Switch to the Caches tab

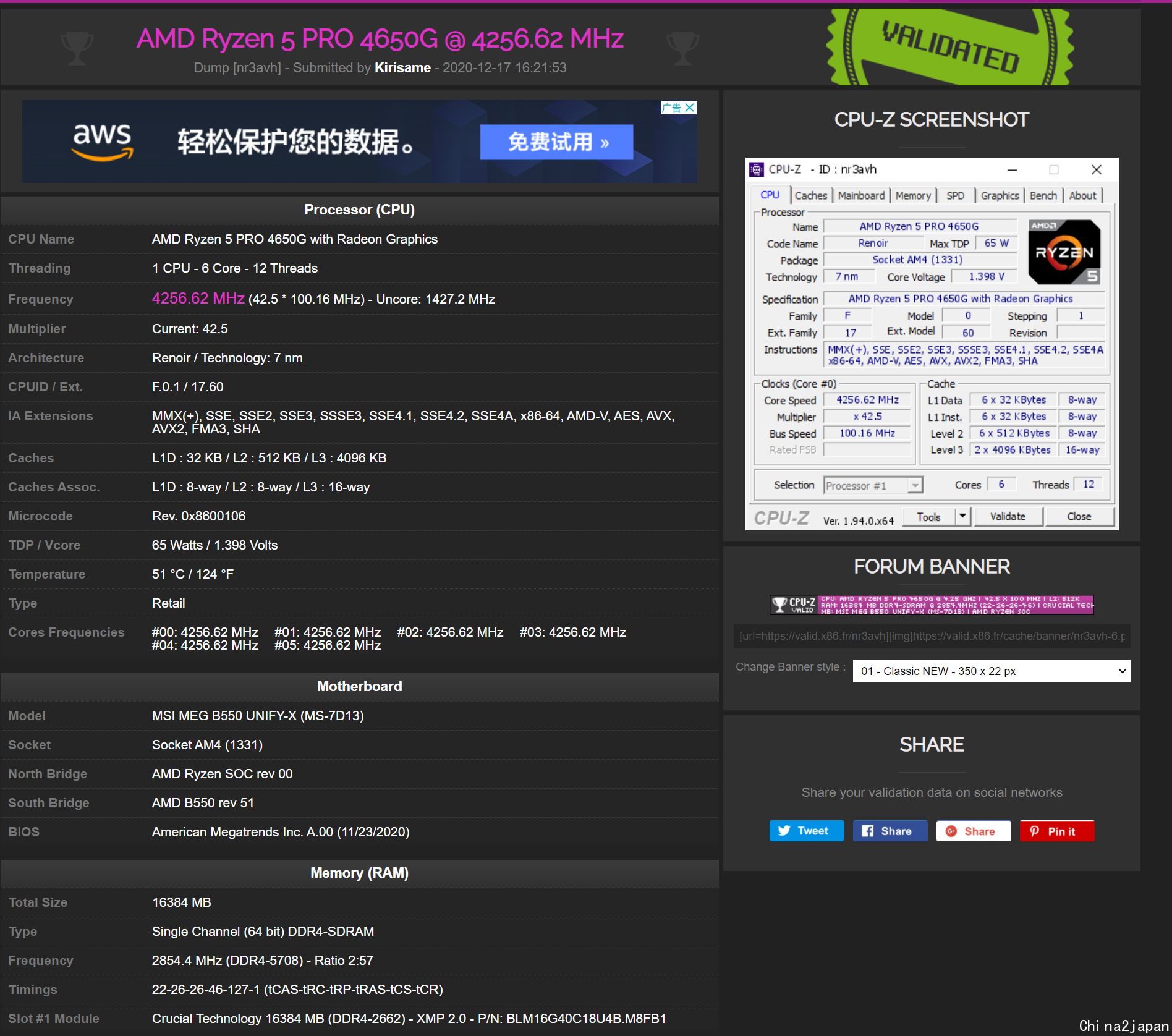810,195
